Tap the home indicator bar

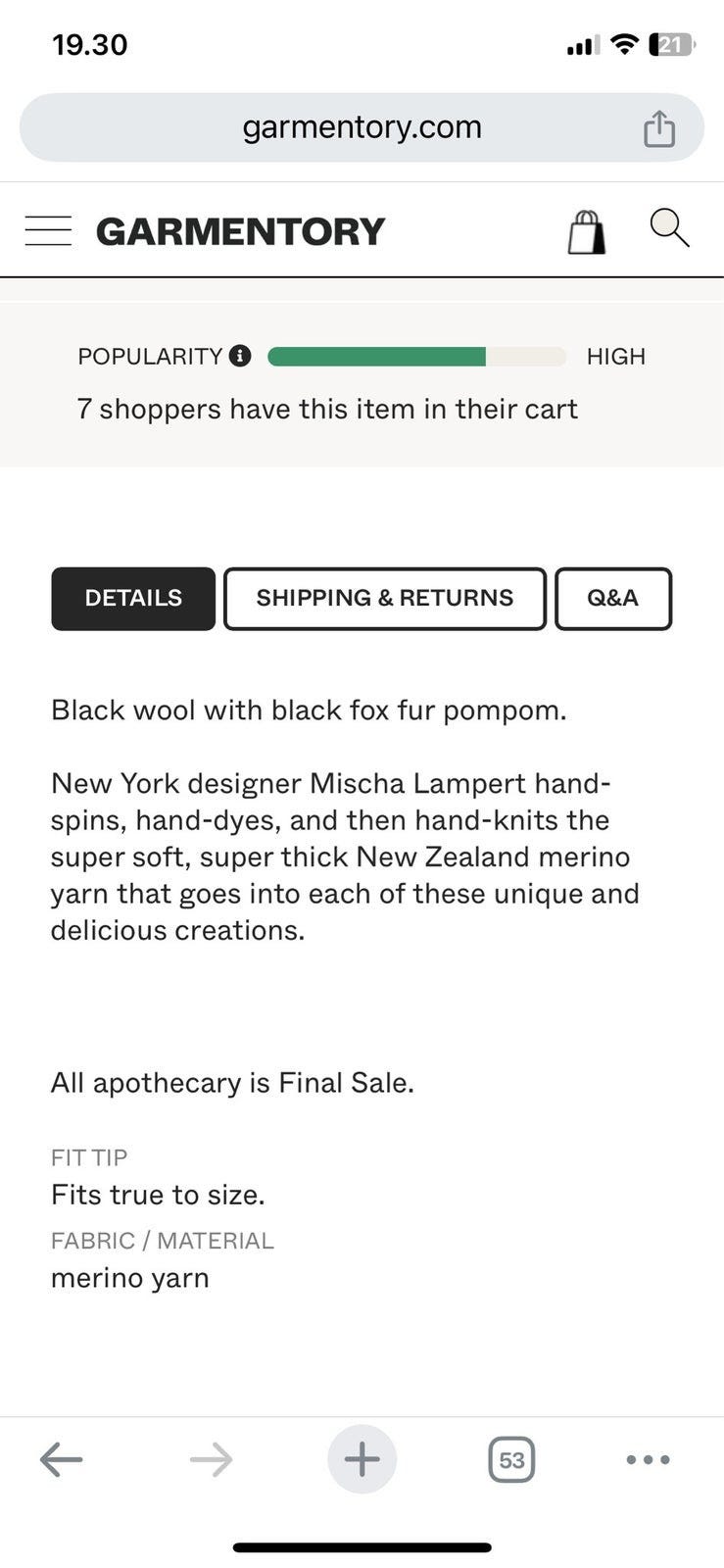point(362,1547)
